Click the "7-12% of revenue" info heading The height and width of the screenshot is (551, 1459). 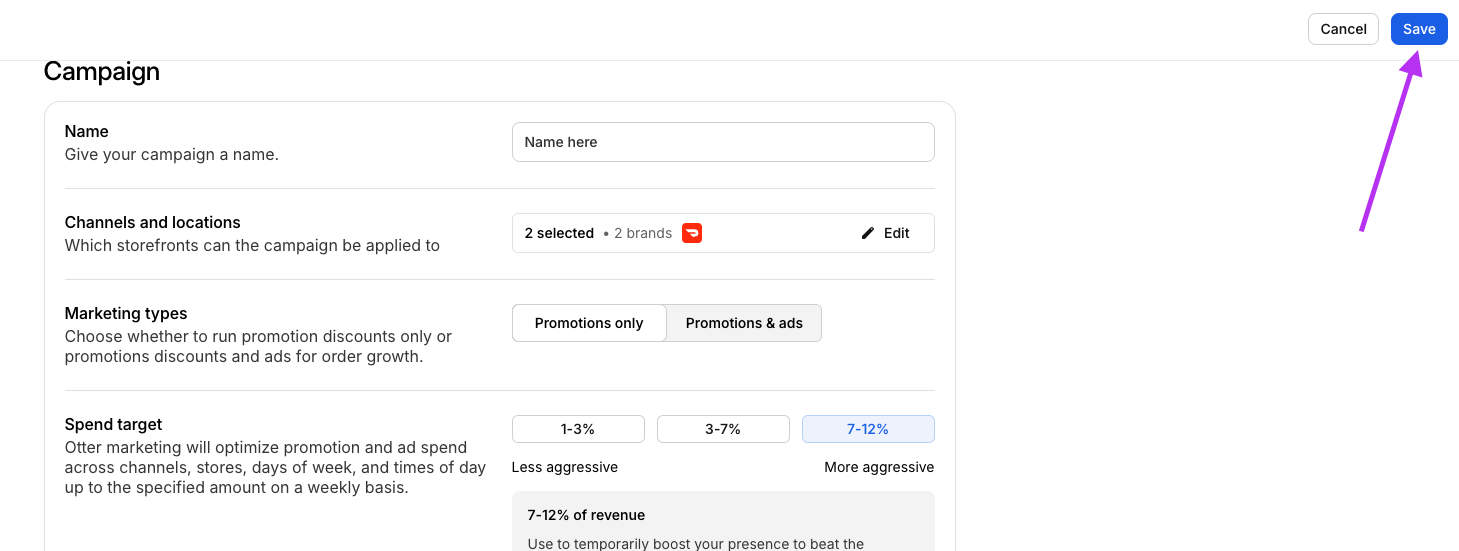coord(586,515)
